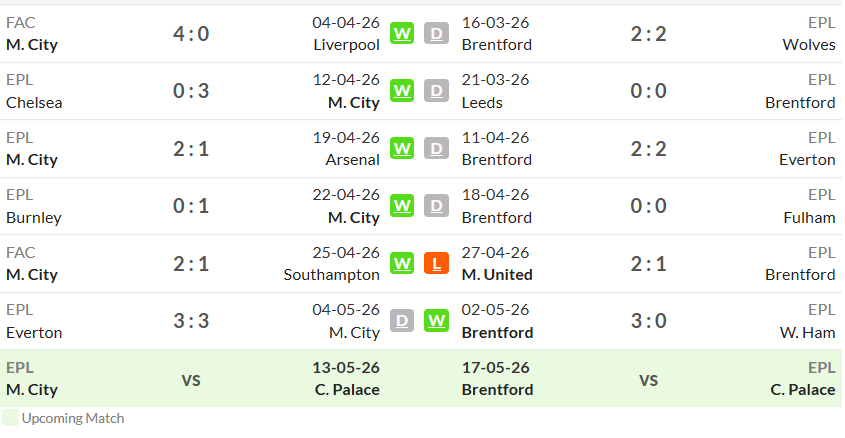Click the D badge for Brentford vs Wolves
The height and width of the screenshot is (438, 845).
437,33
